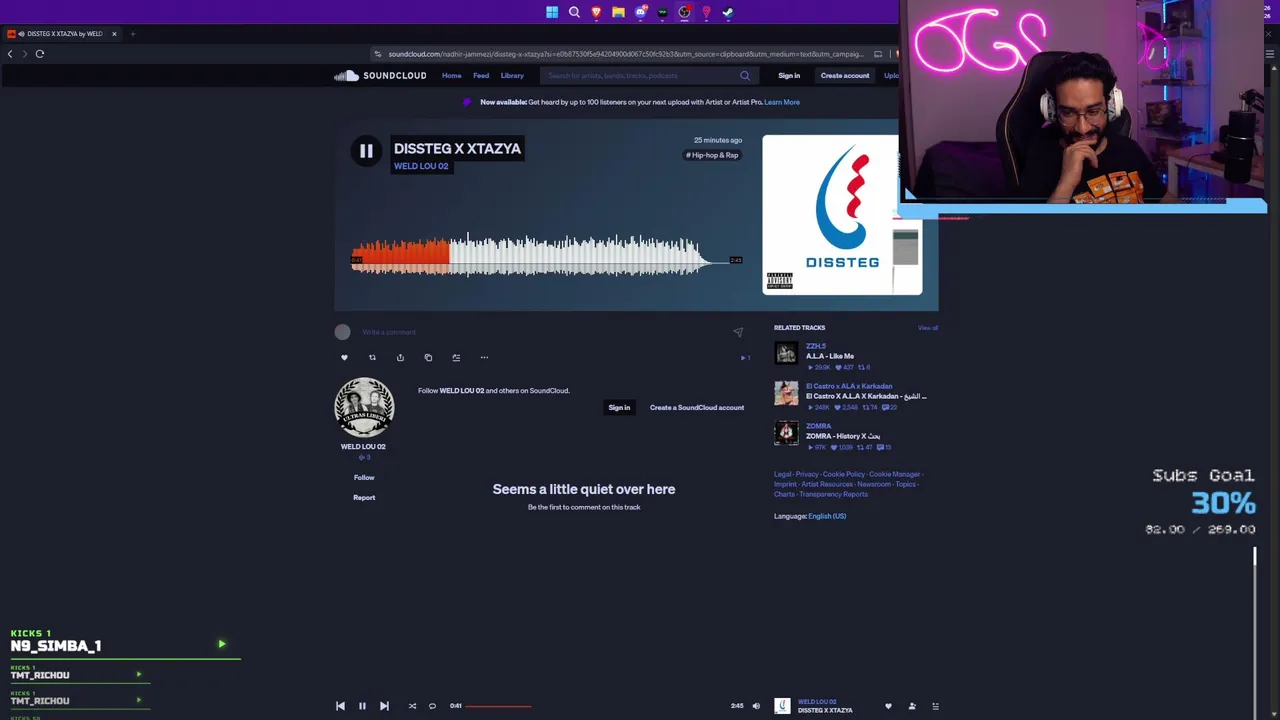Screen dimensions: 1280x720
Task: Open File Explorer from taskbar
Action: 618,12
